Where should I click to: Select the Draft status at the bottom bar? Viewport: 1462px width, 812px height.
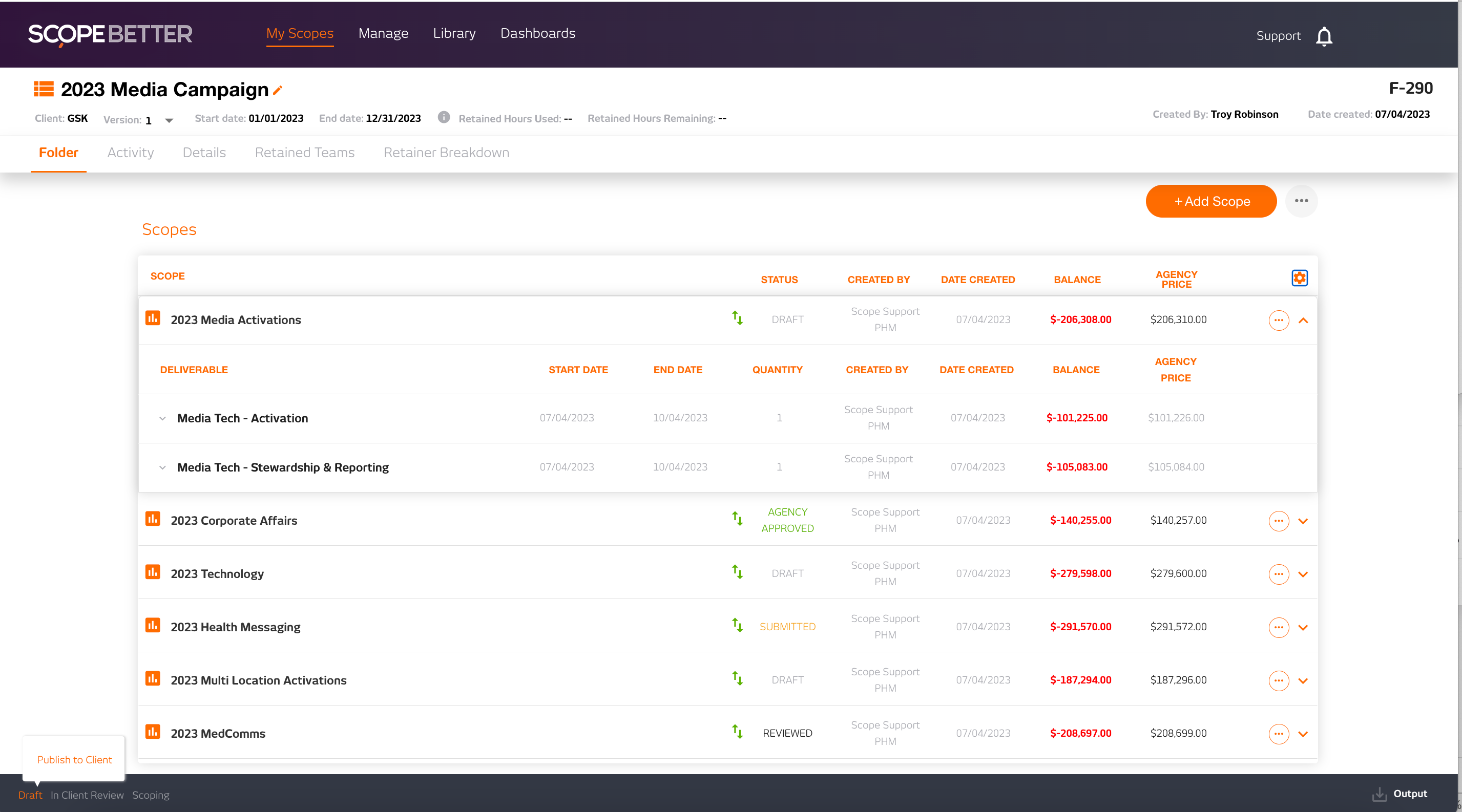[x=30, y=795]
